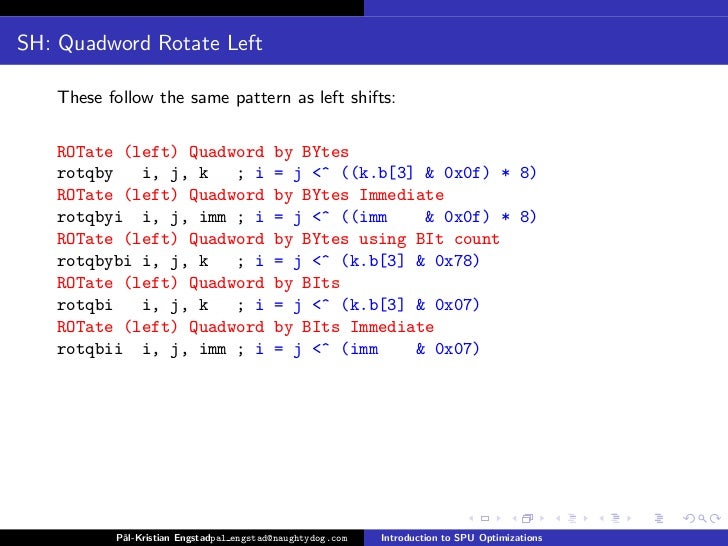Click the 'rotqbi' instruction mnemonic
The height and width of the screenshot is (546, 728).
tap(84, 306)
